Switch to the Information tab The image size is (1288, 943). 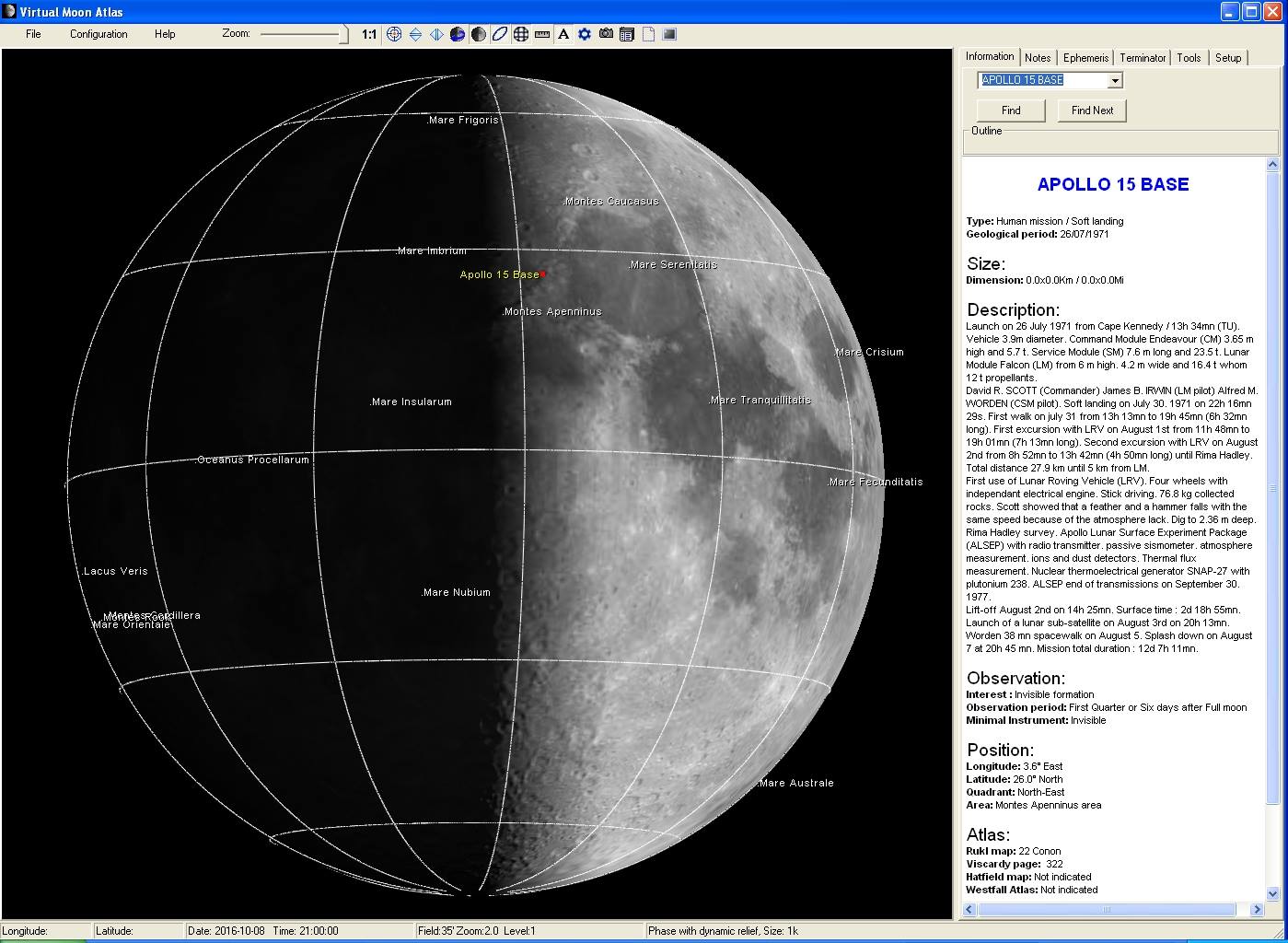pyautogui.click(x=990, y=56)
